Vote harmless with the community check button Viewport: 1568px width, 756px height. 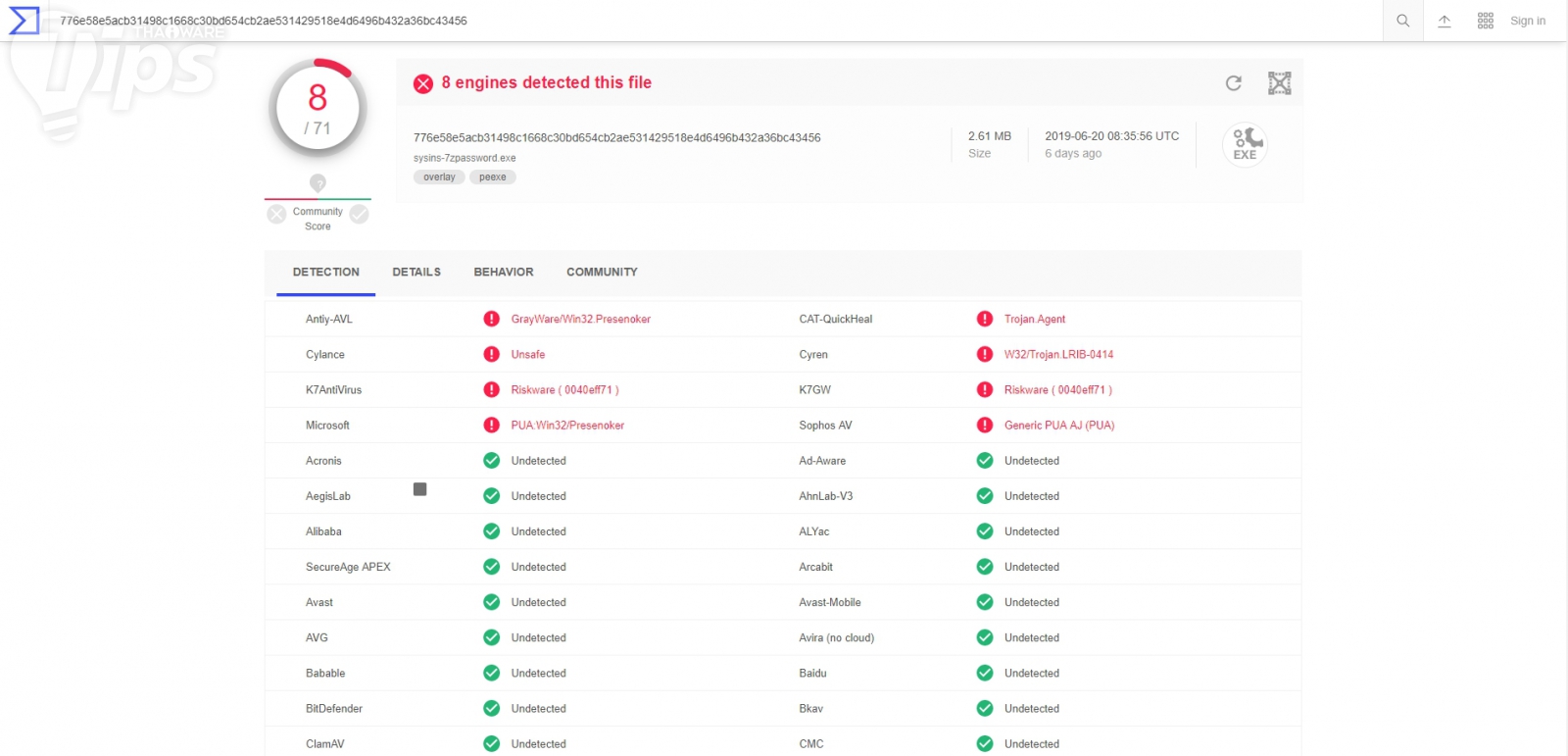pos(360,214)
